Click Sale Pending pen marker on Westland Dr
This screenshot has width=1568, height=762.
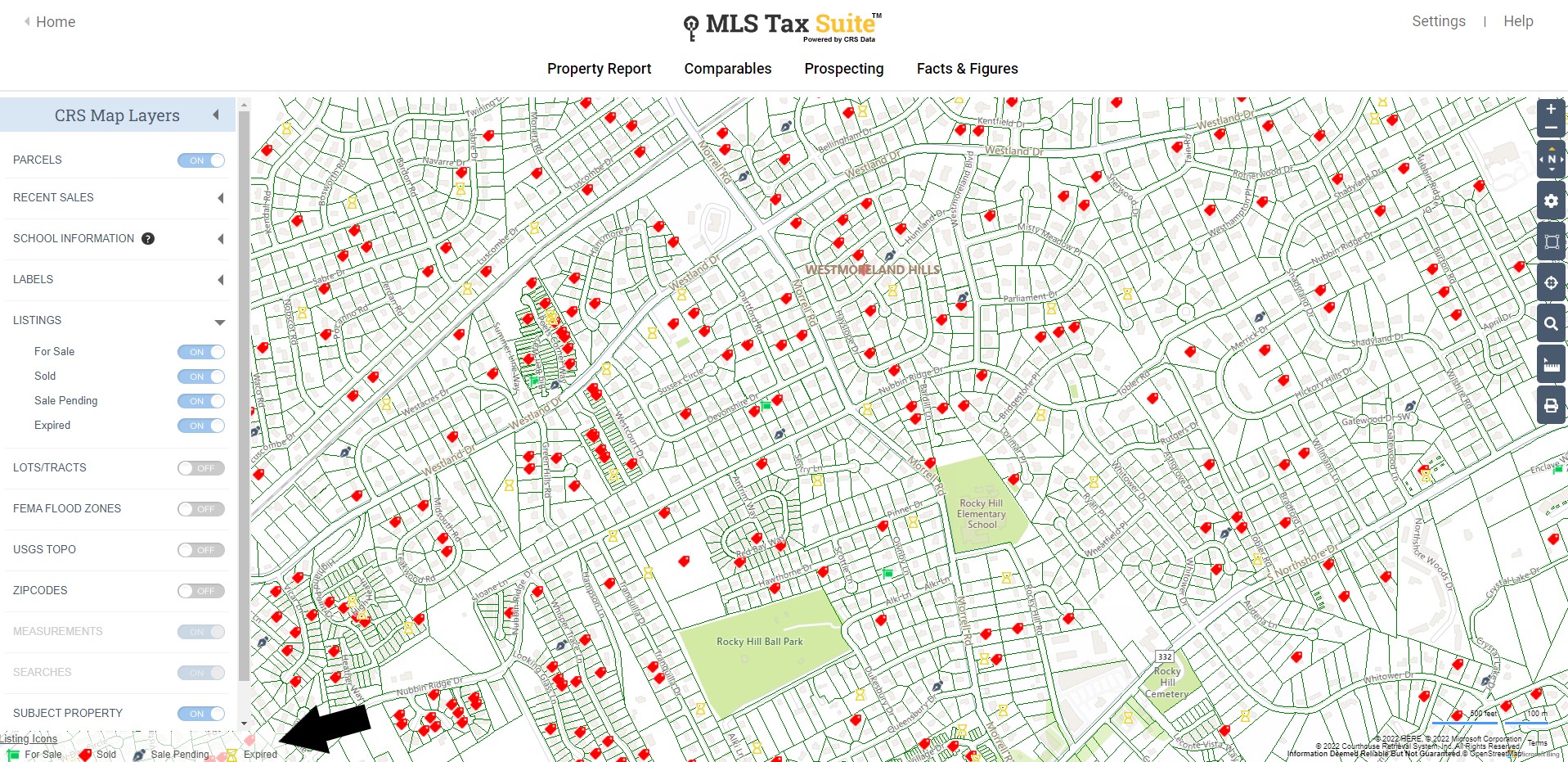tap(555, 385)
